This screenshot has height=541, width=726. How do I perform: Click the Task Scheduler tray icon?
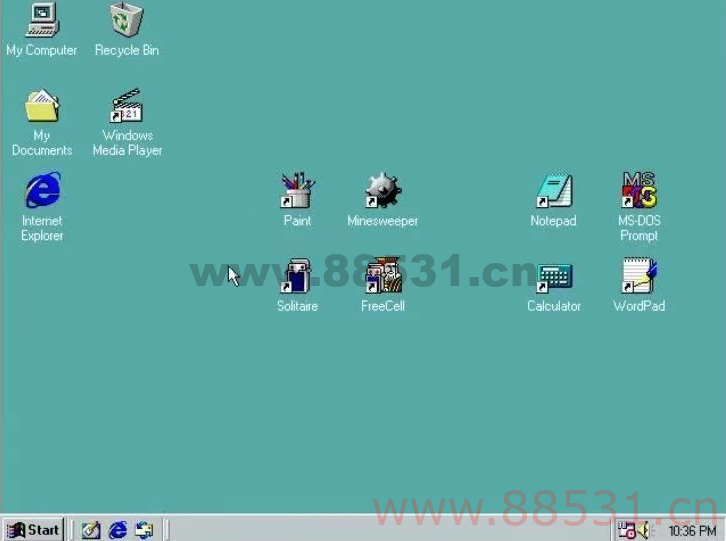pos(626,530)
